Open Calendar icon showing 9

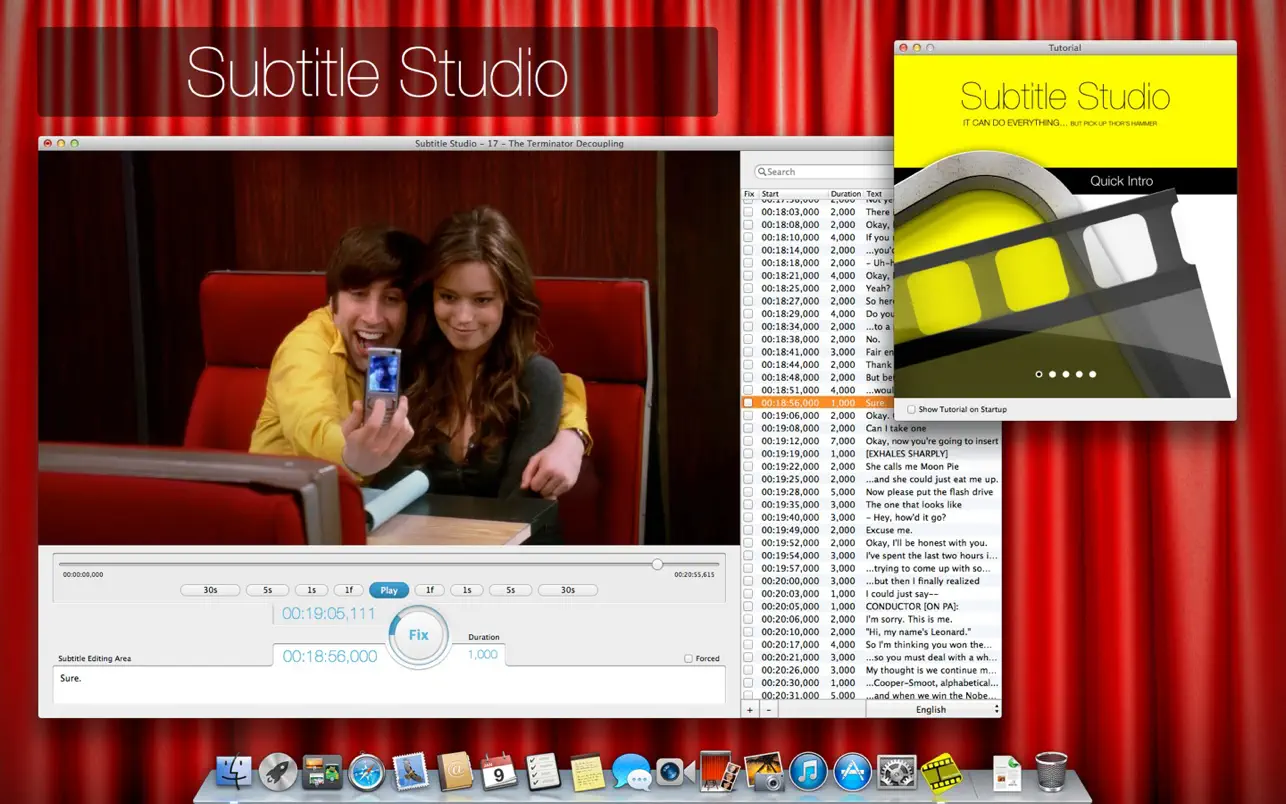coord(498,772)
